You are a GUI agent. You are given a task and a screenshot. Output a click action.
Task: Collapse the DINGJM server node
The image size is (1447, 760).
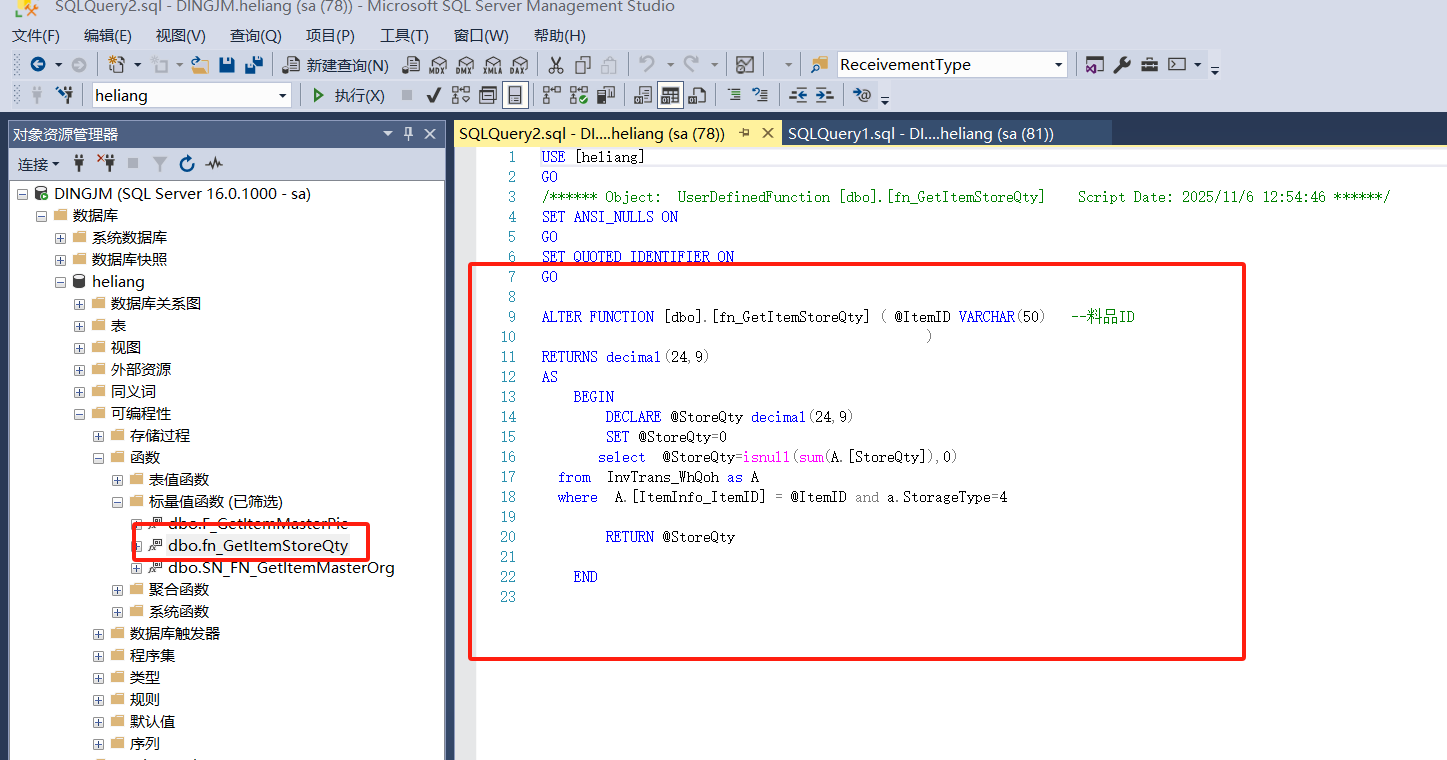tap(22, 193)
